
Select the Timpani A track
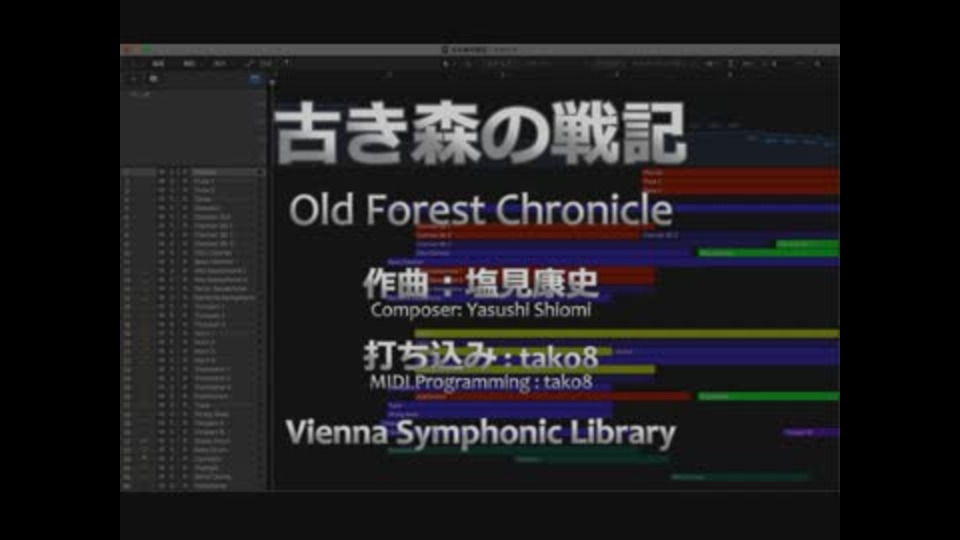point(193,423)
